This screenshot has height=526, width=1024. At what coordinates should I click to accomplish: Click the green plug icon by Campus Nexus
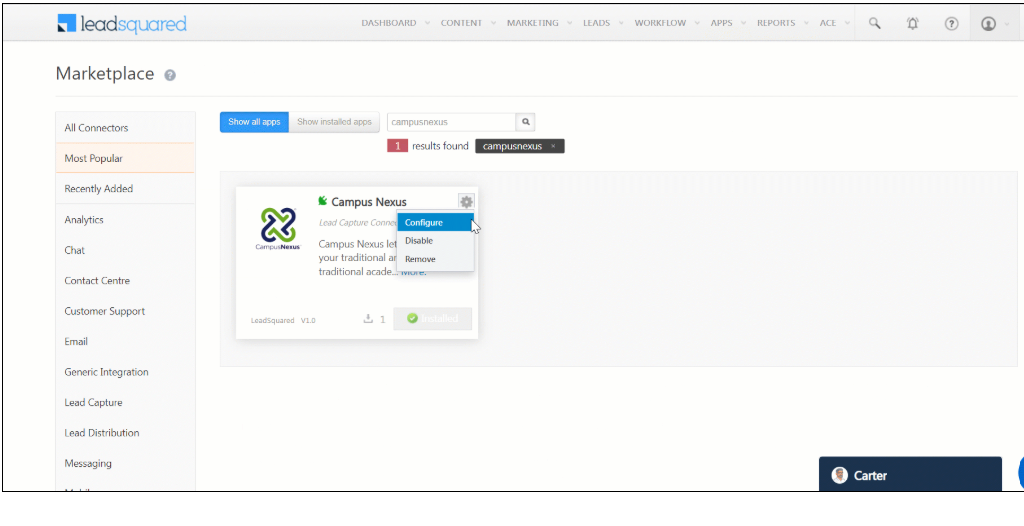tap(323, 201)
